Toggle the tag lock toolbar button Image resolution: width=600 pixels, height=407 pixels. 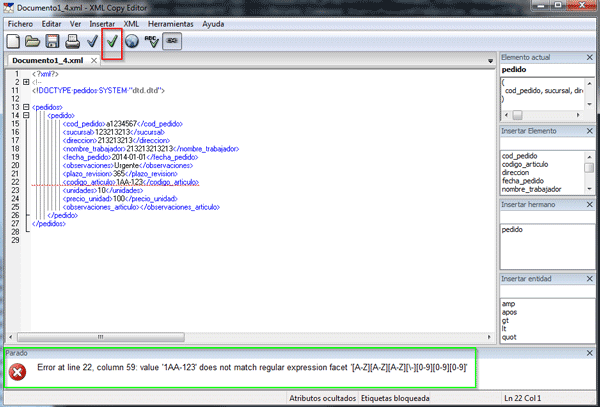[x=172, y=42]
